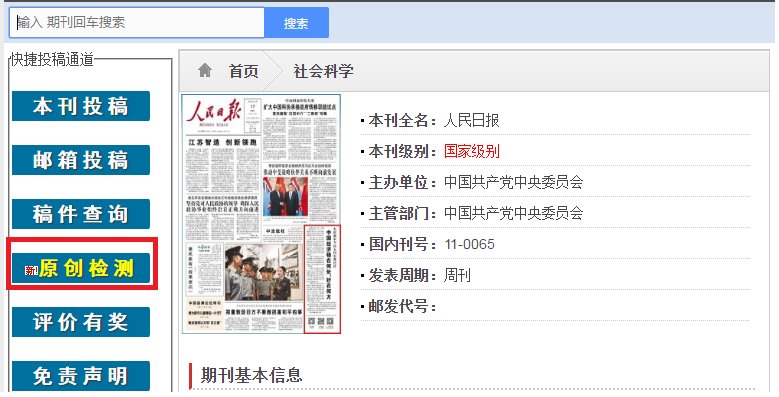The image size is (779, 397).
Task: Click the 快捷投稿通道 panel title
Action: [53, 59]
